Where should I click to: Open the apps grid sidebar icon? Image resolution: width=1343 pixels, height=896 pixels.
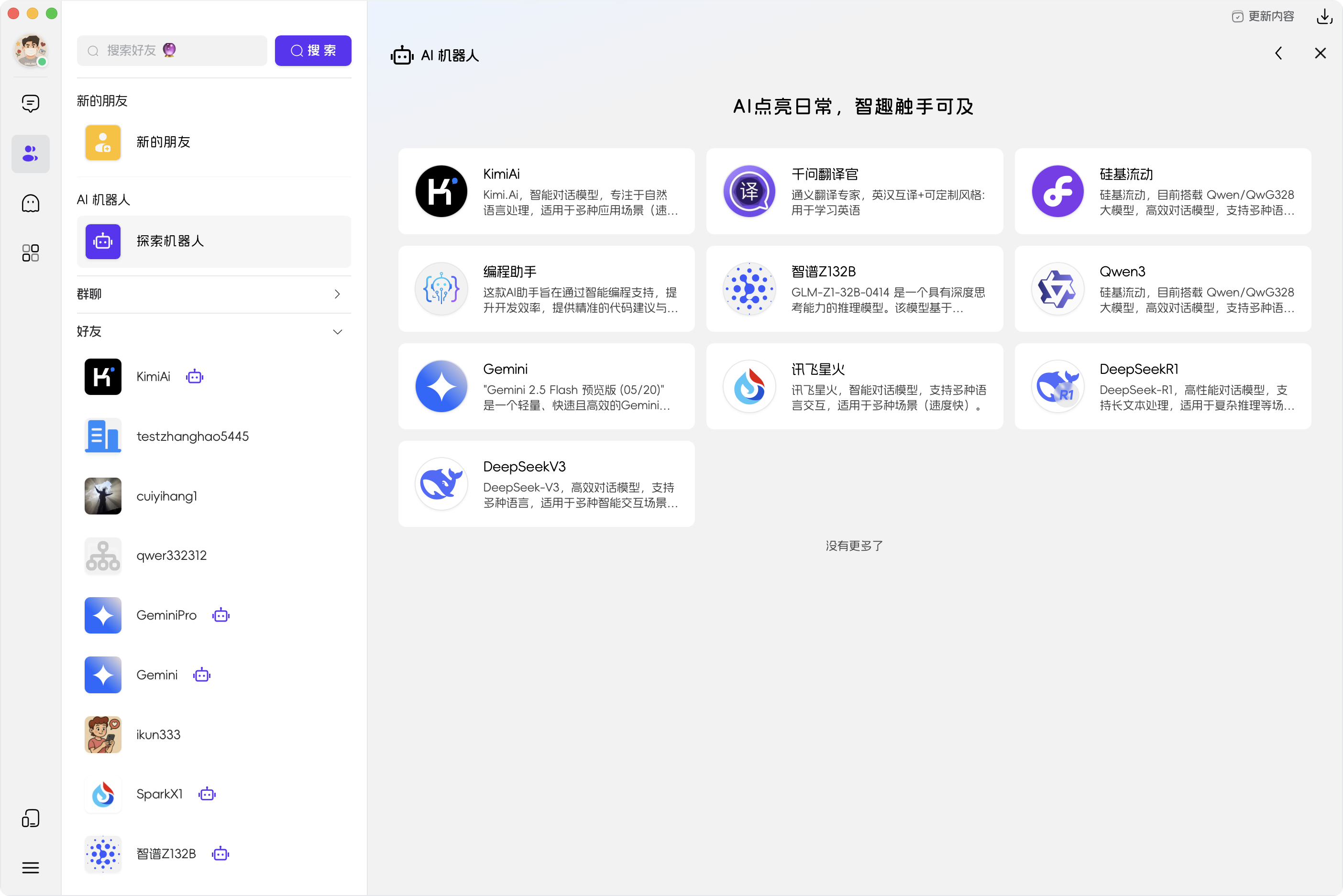tap(30, 253)
